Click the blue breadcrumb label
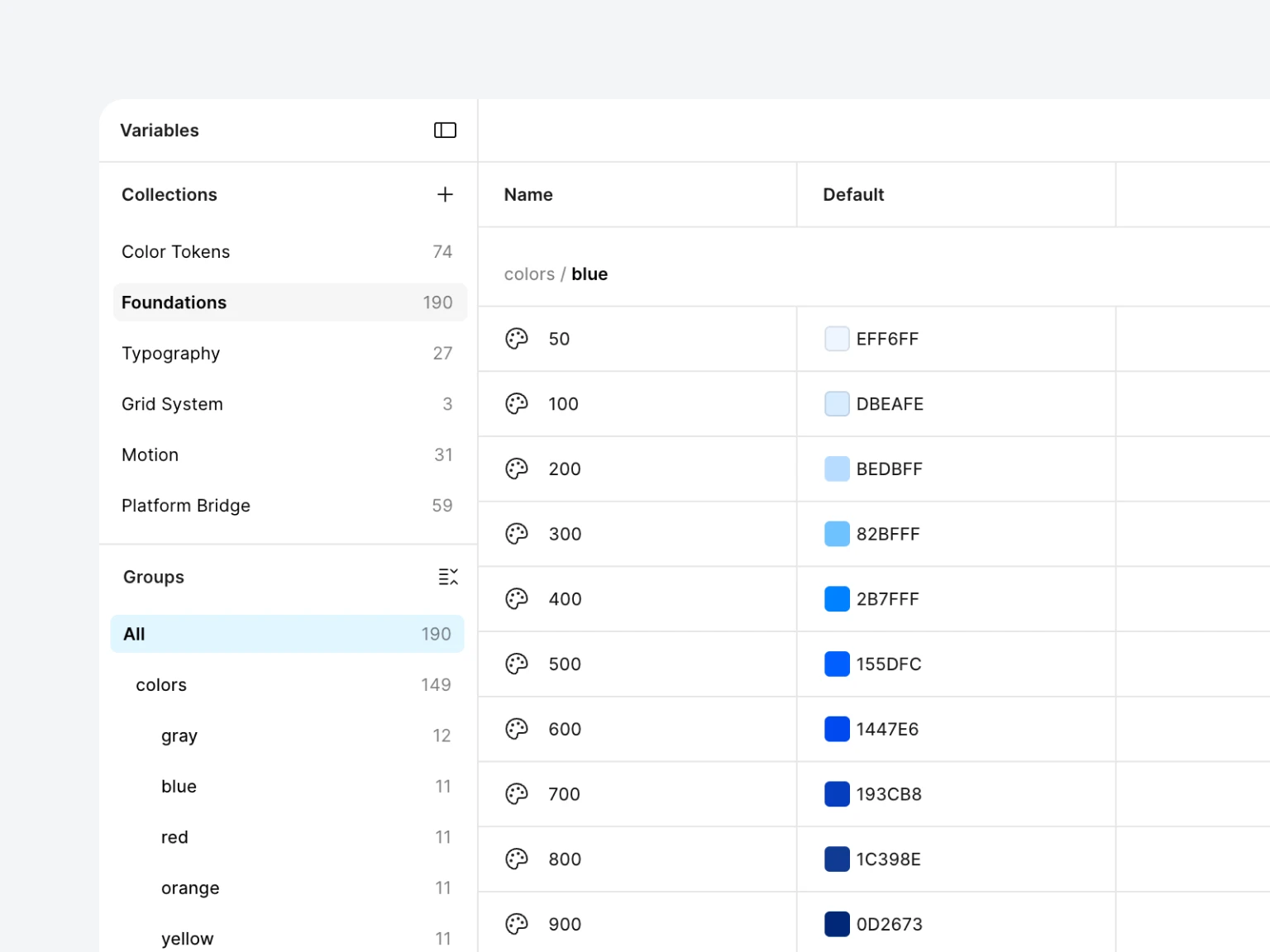The width and height of the screenshot is (1270, 952). (590, 274)
